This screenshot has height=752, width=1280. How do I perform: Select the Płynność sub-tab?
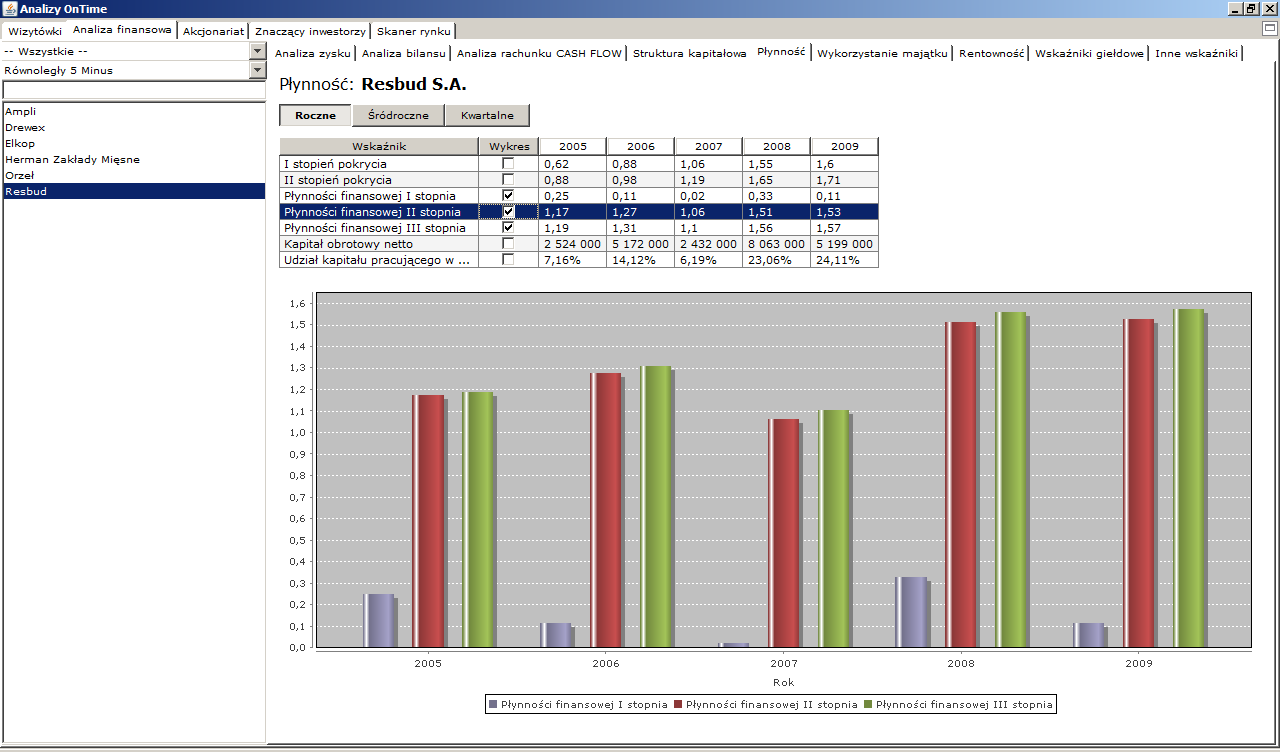(781, 52)
